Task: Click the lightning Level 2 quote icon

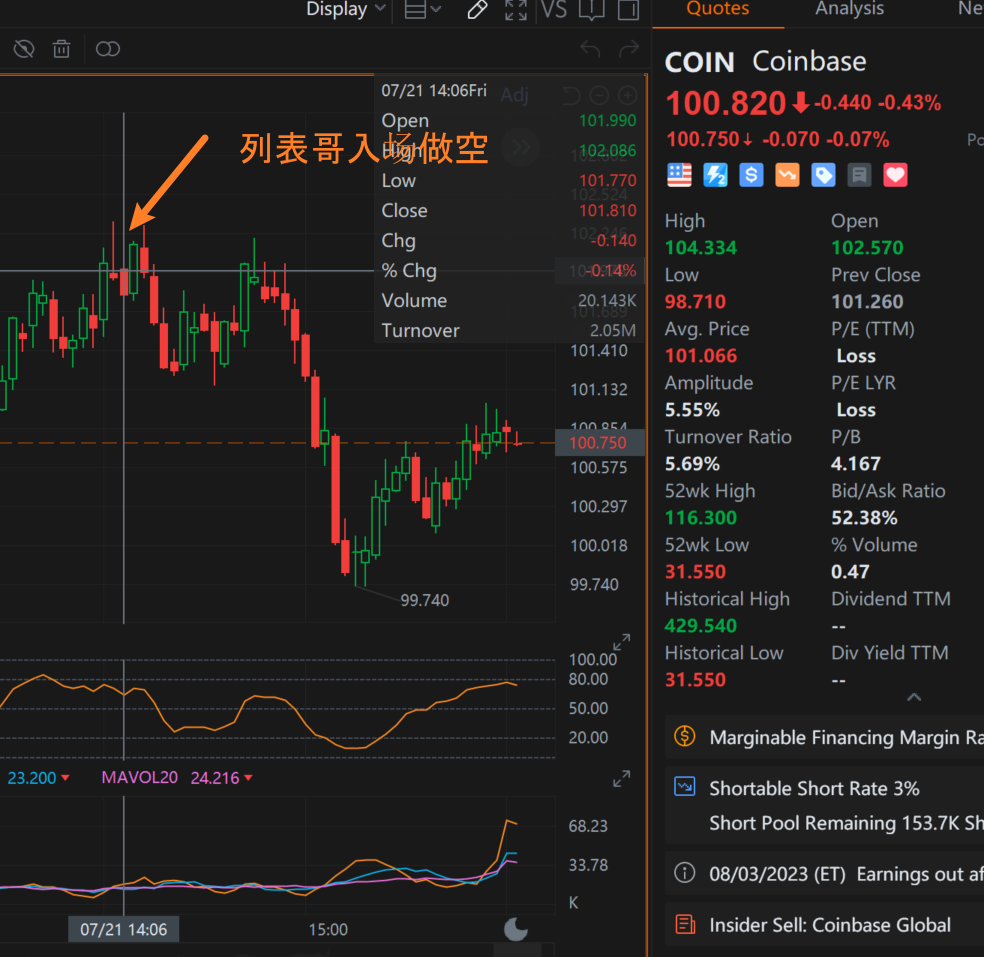Action: tap(715, 175)
